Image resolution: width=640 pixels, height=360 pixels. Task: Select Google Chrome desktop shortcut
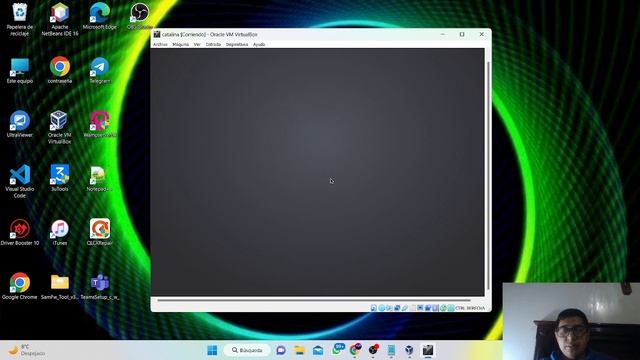[19, 286]
